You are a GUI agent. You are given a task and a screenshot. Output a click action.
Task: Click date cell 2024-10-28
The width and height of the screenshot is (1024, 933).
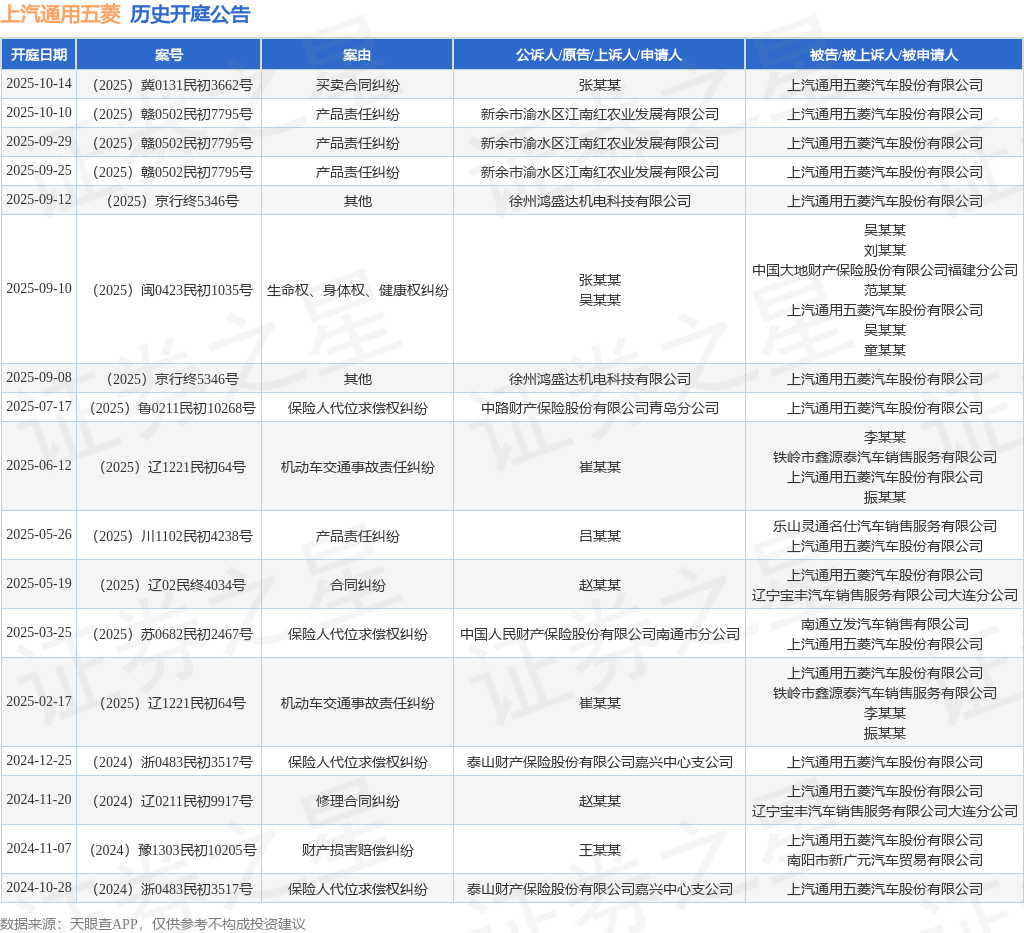pos(39,887)
